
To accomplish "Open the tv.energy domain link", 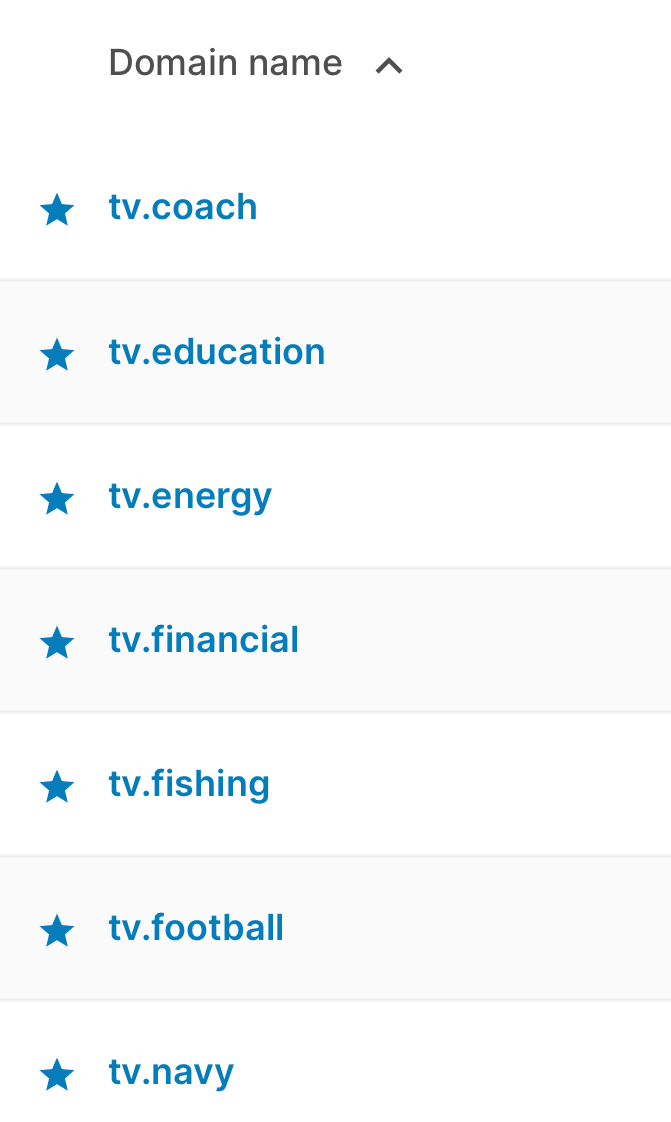I will 190,497.
